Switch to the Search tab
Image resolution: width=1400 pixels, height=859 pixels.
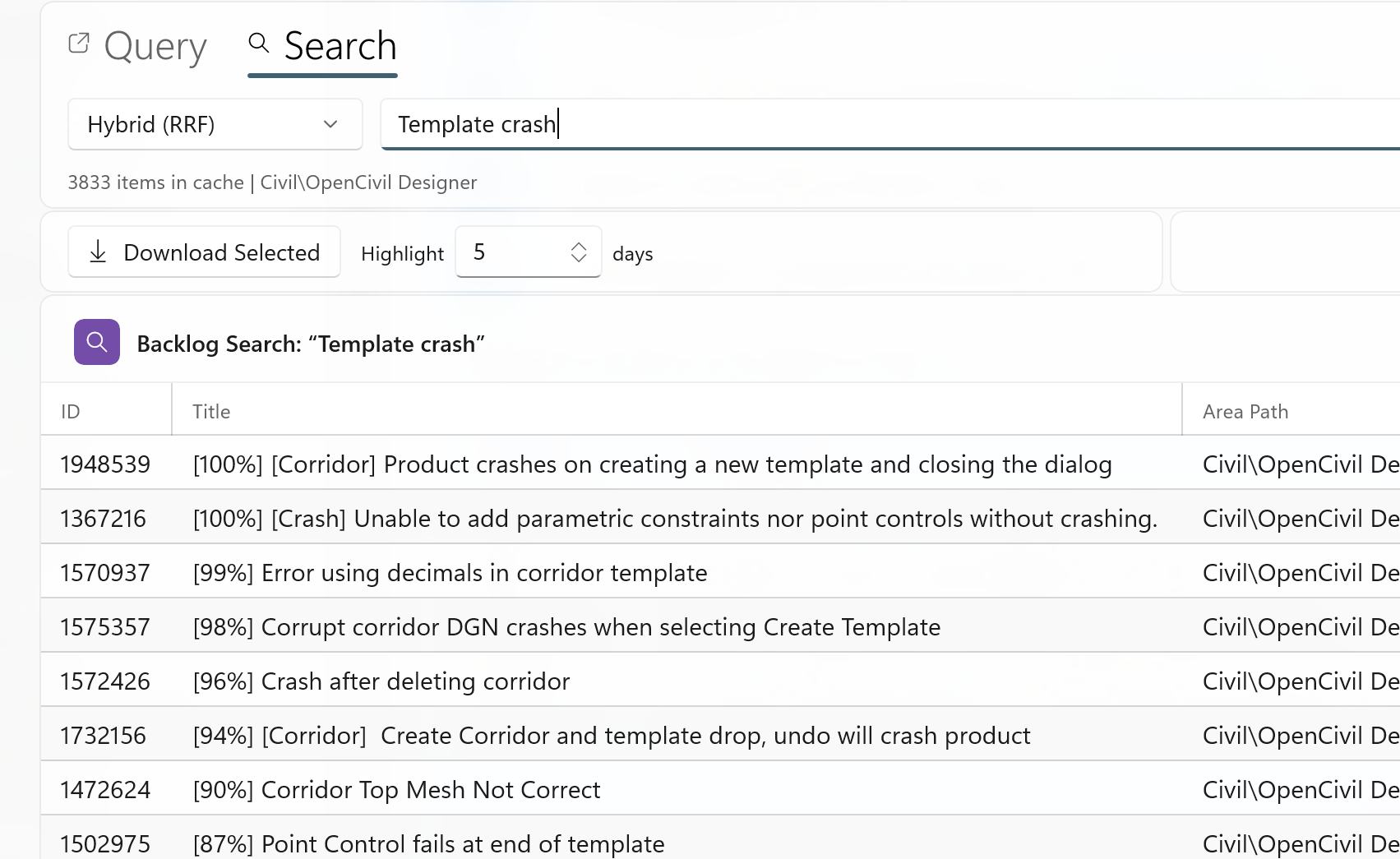tap(340, 46)
